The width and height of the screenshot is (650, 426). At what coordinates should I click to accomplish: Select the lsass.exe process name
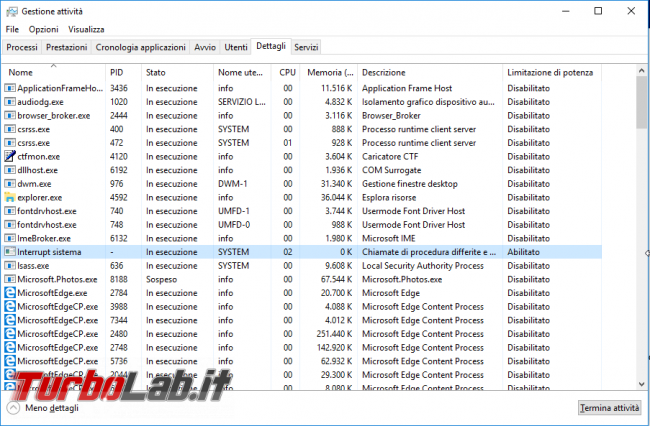click(33, 265)
